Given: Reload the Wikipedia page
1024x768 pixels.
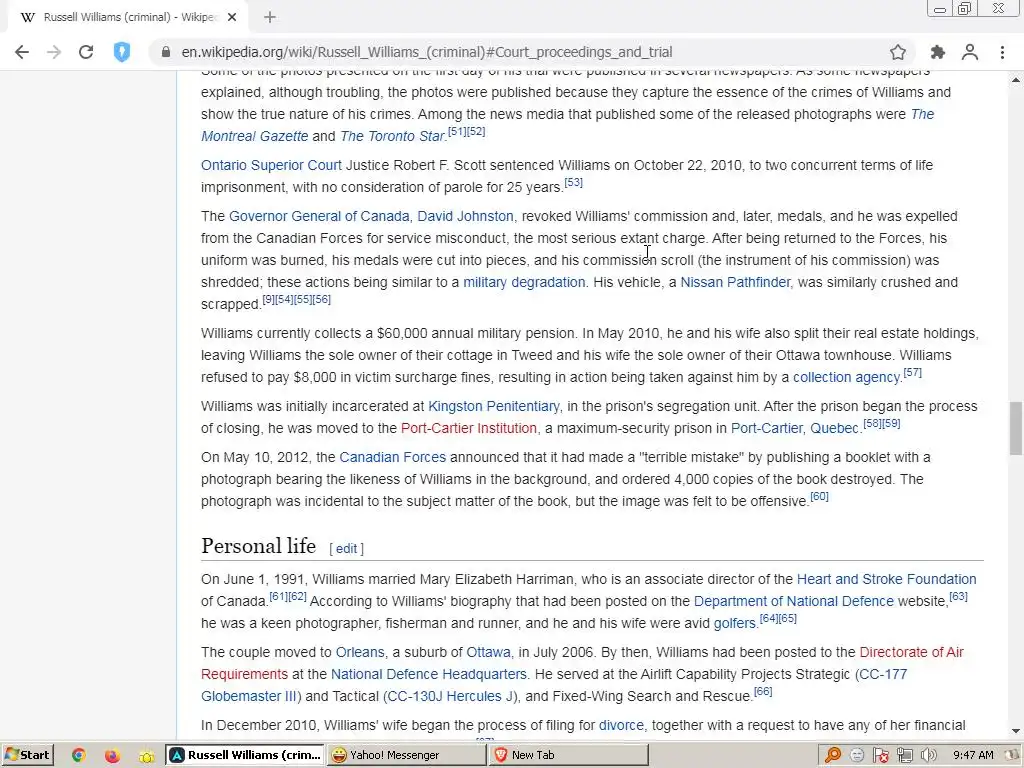Looking at the screenshot, I should pos(86,52).
